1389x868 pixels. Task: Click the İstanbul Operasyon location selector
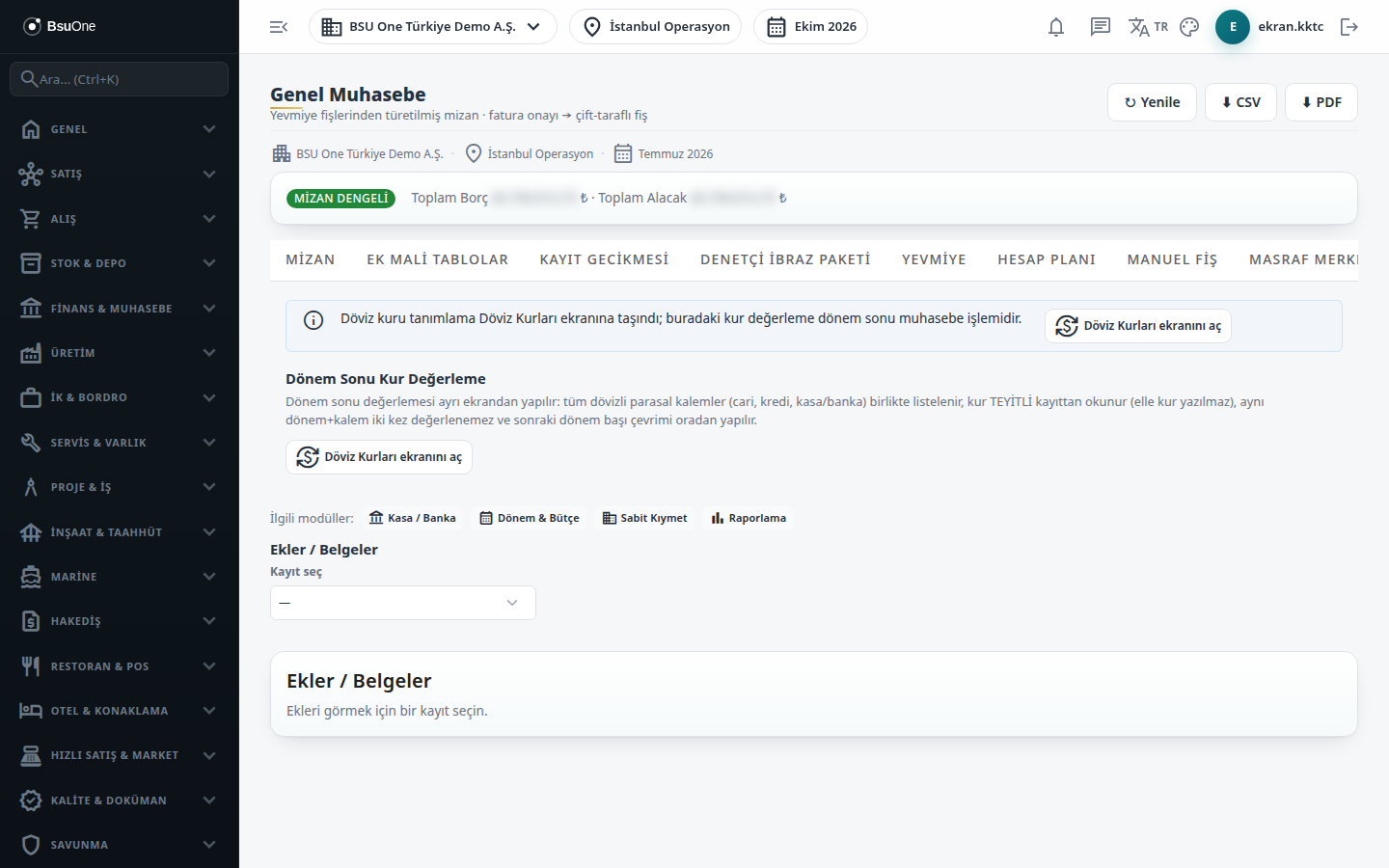coord(656,27)
